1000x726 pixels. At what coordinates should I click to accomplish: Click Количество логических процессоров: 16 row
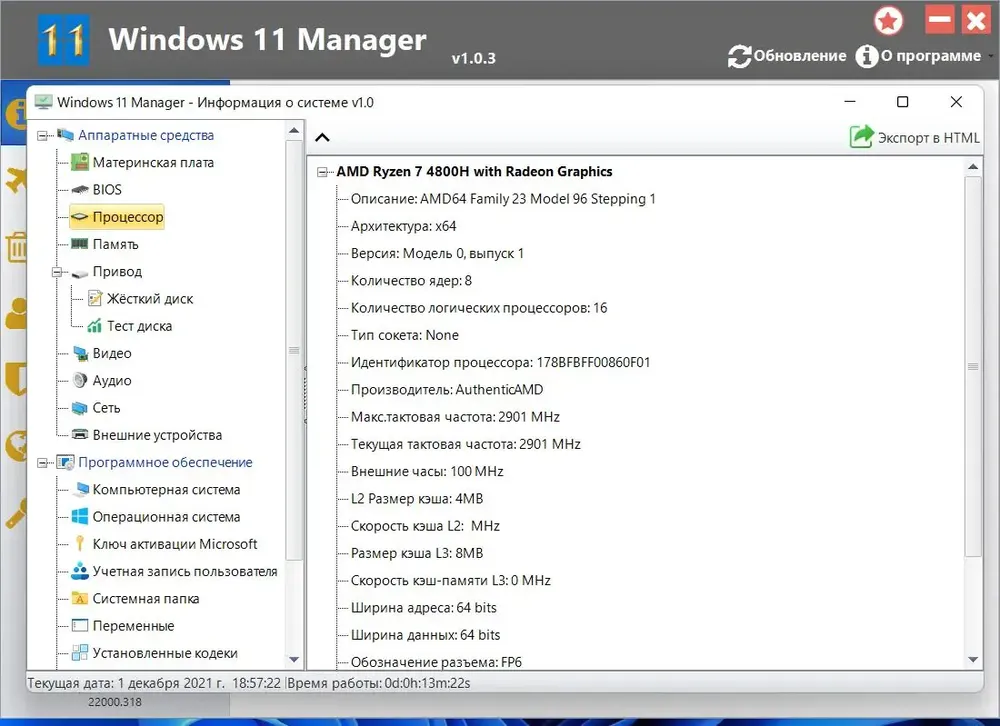click(479, 308)
